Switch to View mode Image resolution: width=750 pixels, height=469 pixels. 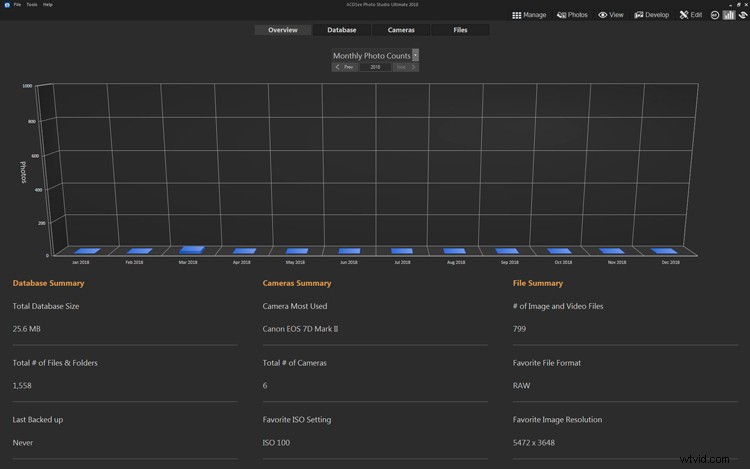611,15
